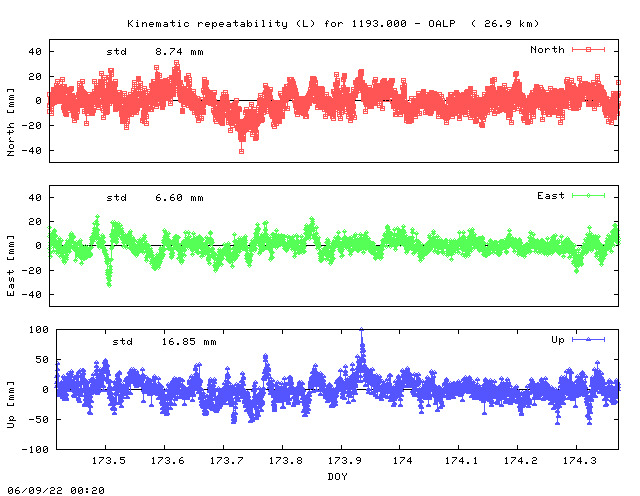Click the Up plot peak near 100 mm
The width and height of the screenshot is (640, 496).
(361, 330)
